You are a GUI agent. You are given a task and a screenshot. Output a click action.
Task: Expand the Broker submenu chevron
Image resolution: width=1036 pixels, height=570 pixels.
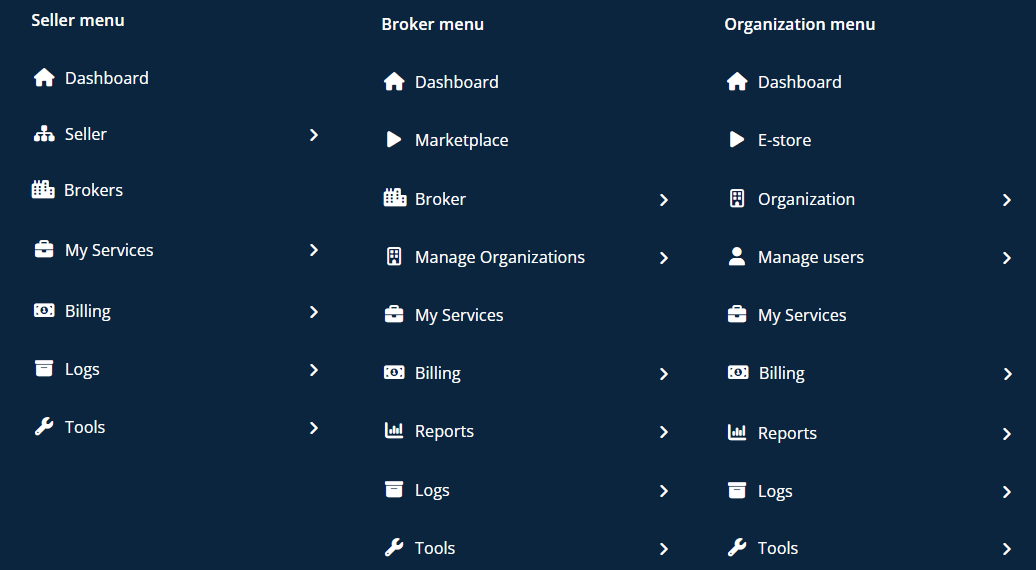click(x=664, y=199)
